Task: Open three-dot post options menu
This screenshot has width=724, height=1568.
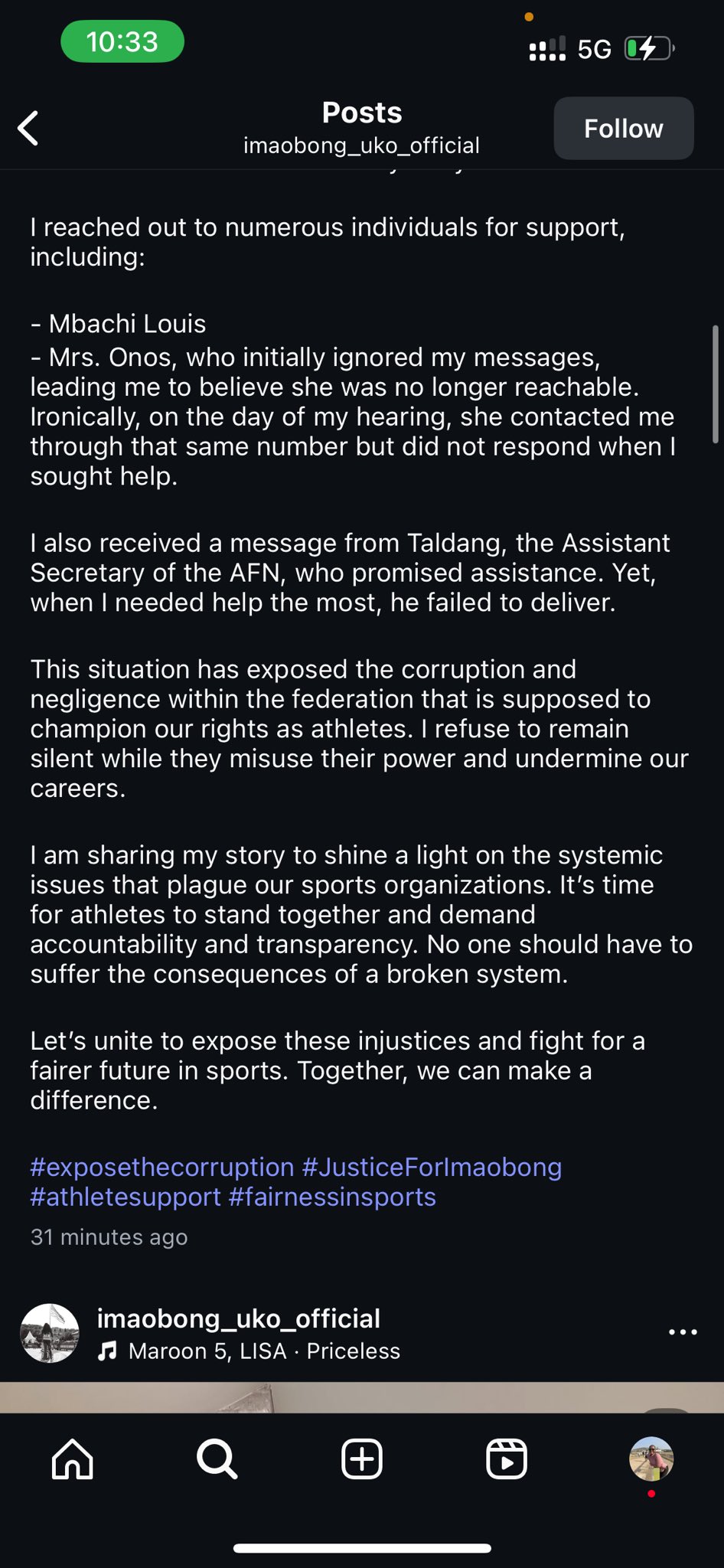Action: click(683, 1332)
